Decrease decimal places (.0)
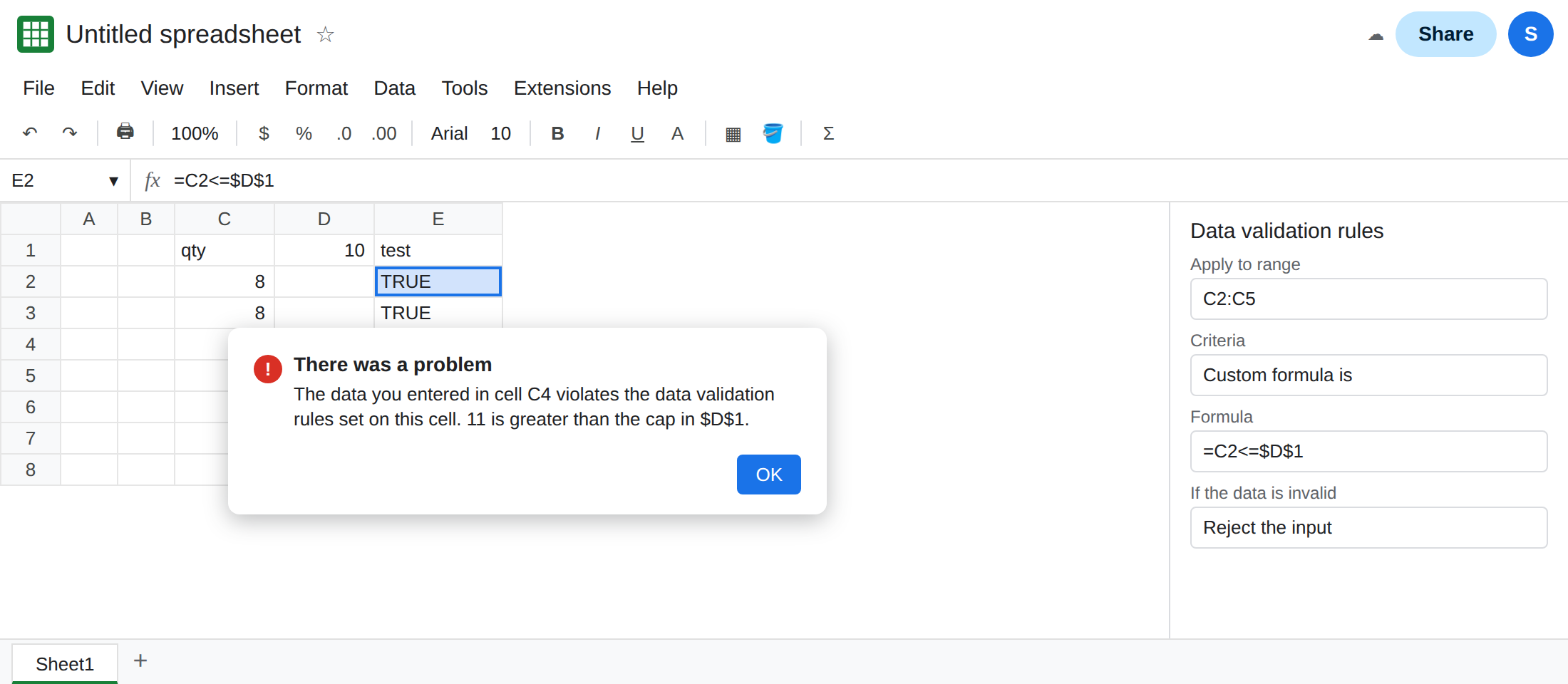Screen dimensions: 1568x684 [x=344, y=133]
